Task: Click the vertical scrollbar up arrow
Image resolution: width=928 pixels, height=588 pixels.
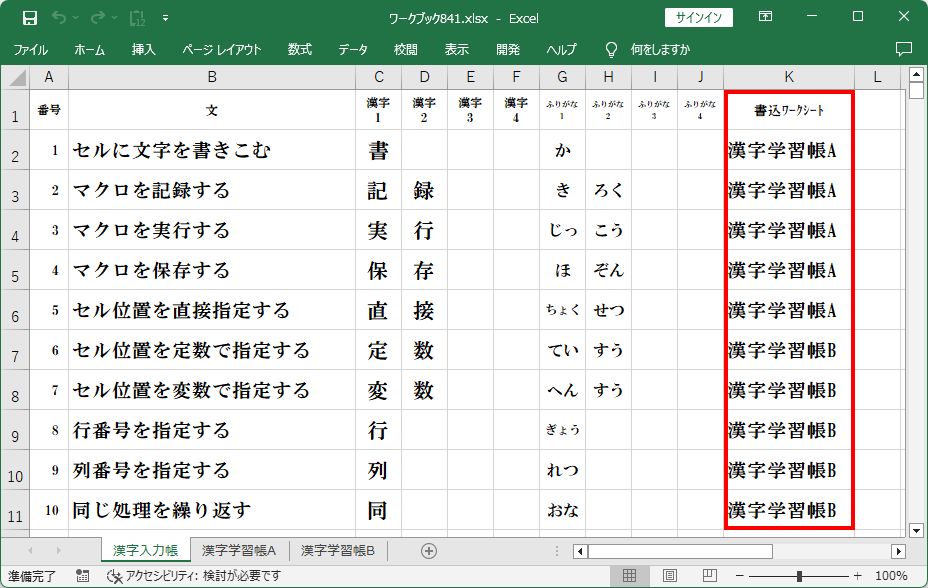Action: click(916, 75)
